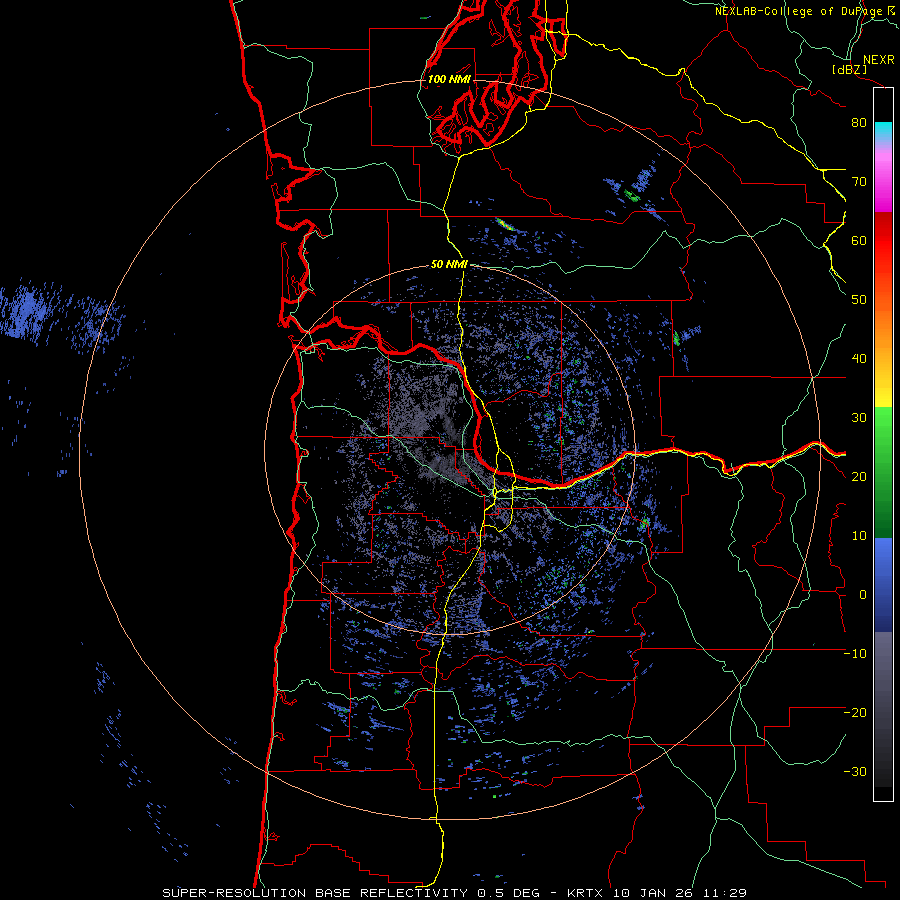Viewport: 900px width, 900px height.
Task: Click the -10 value on the dBZ scale
Action: coord(855,654)
